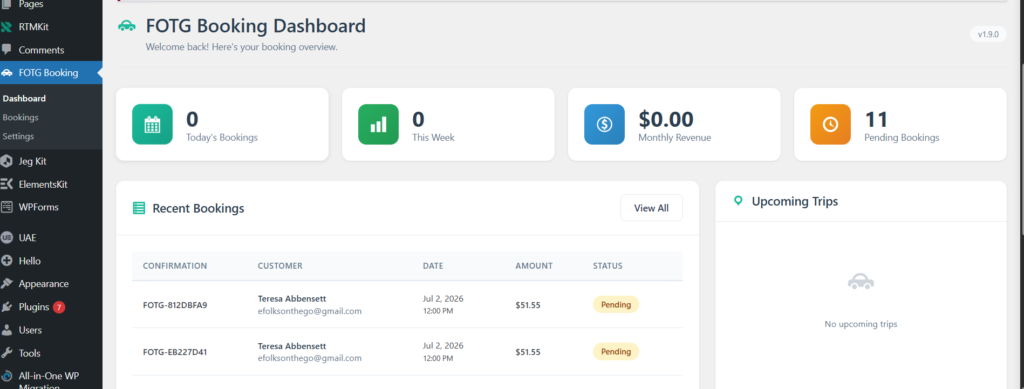This screenshot has width=1024, height=389.
Task: Click the Hello plus icon
Action: 7,260
